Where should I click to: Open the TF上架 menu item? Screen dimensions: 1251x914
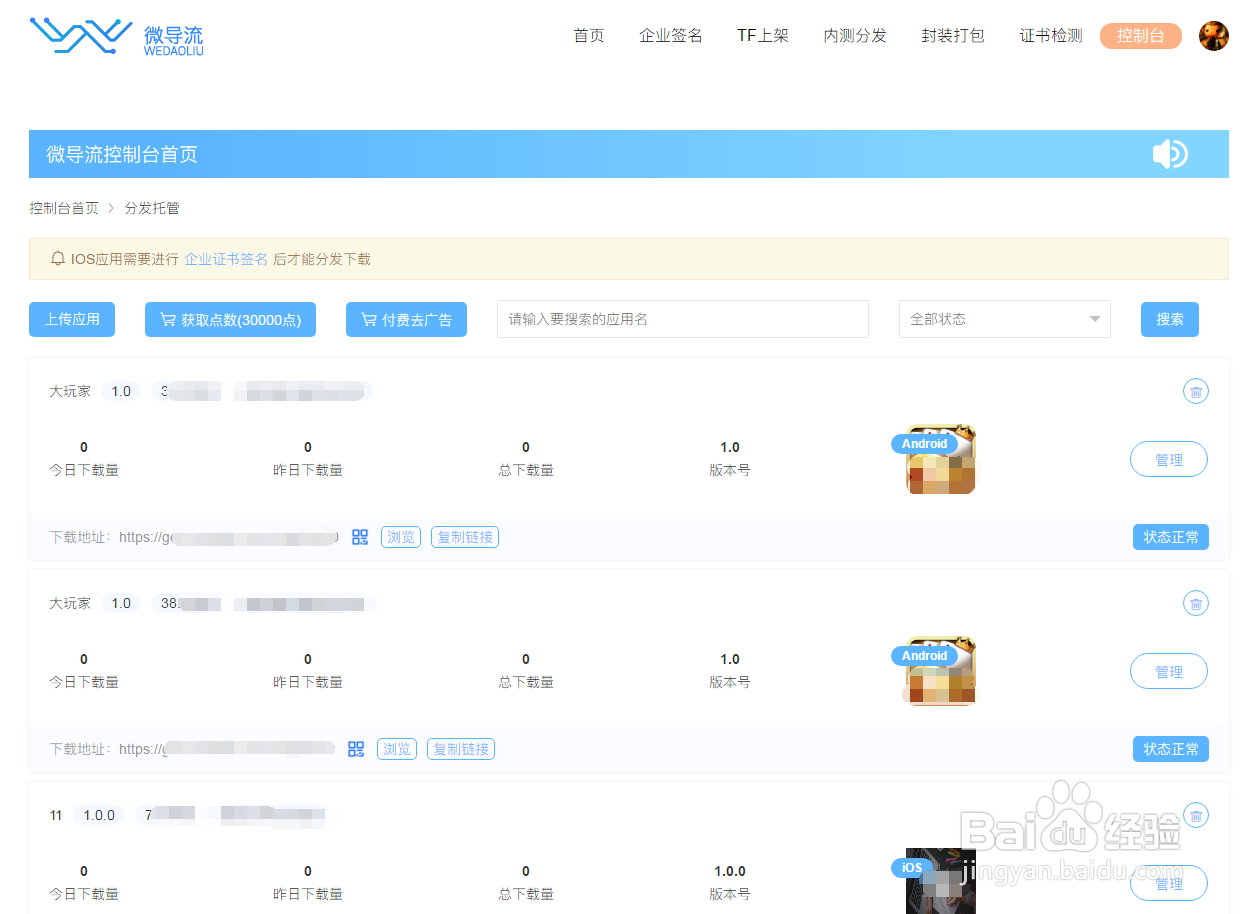tap(763, 36)
